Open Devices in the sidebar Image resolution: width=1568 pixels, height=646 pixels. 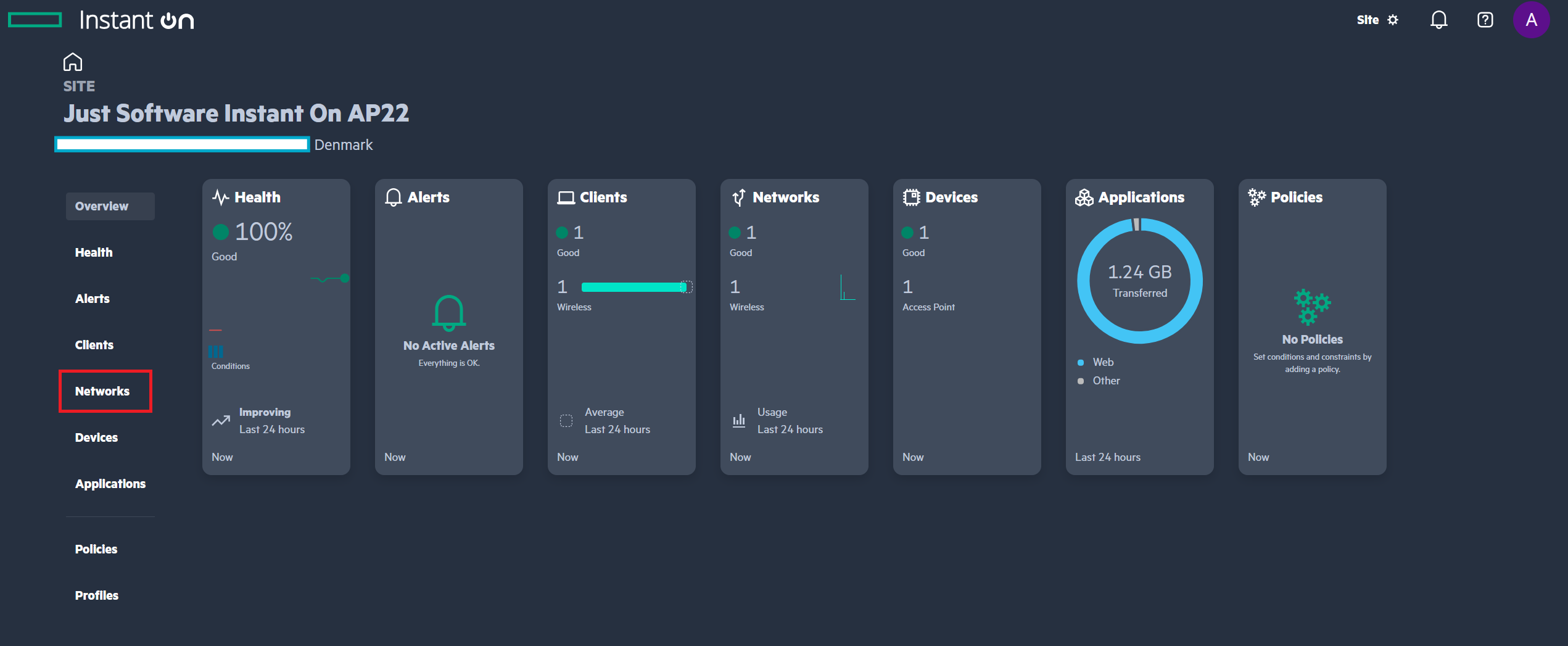(96, 437)
